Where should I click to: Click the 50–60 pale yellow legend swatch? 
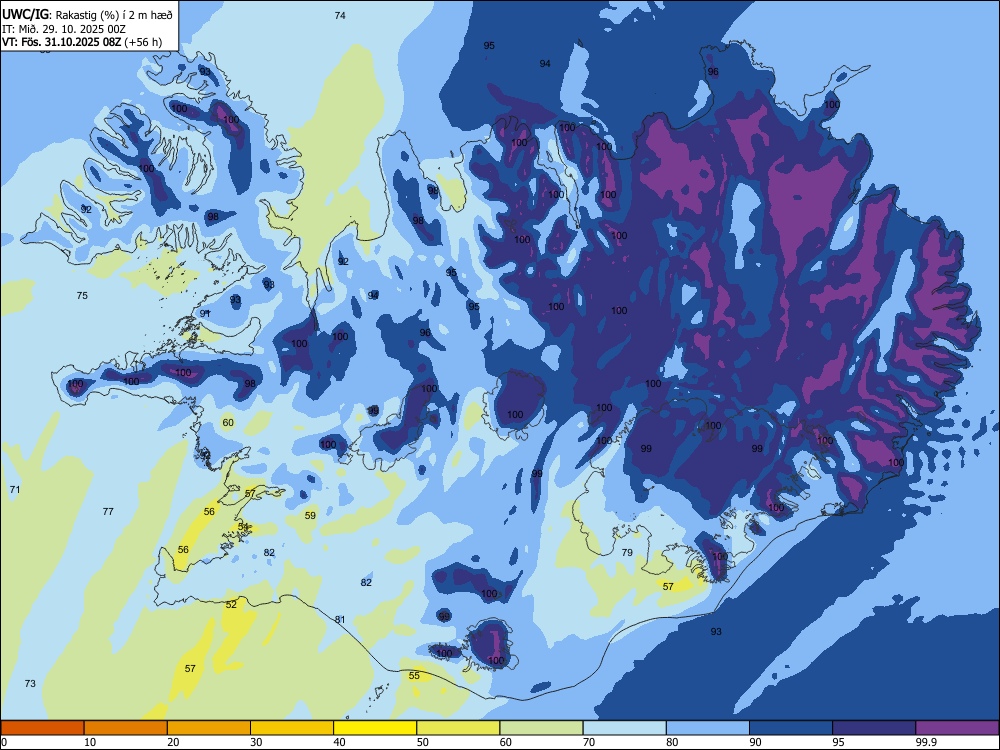pyautogui.click(x=458, y=728)
